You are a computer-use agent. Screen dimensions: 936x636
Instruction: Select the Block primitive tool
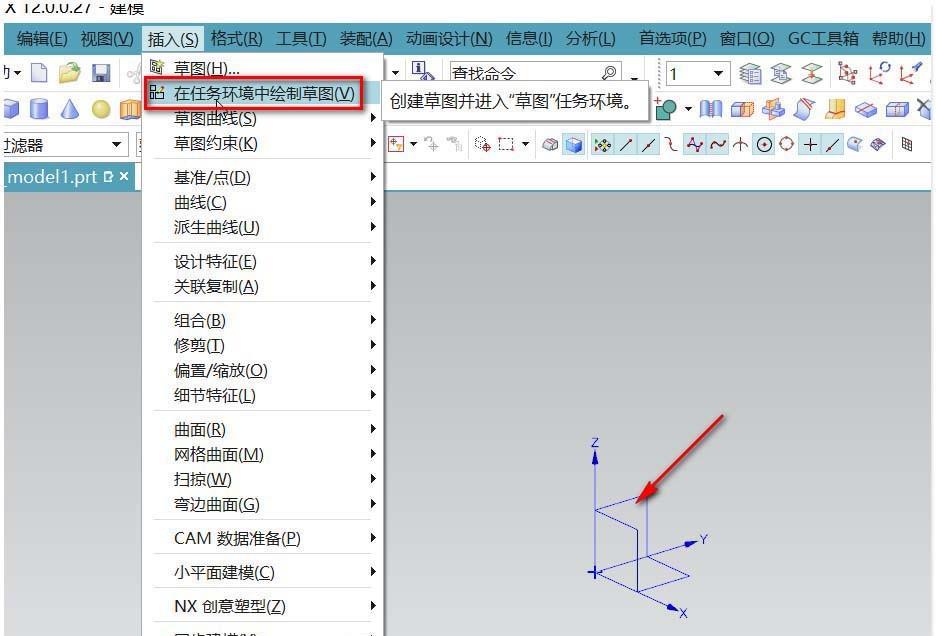click(10, 110)
